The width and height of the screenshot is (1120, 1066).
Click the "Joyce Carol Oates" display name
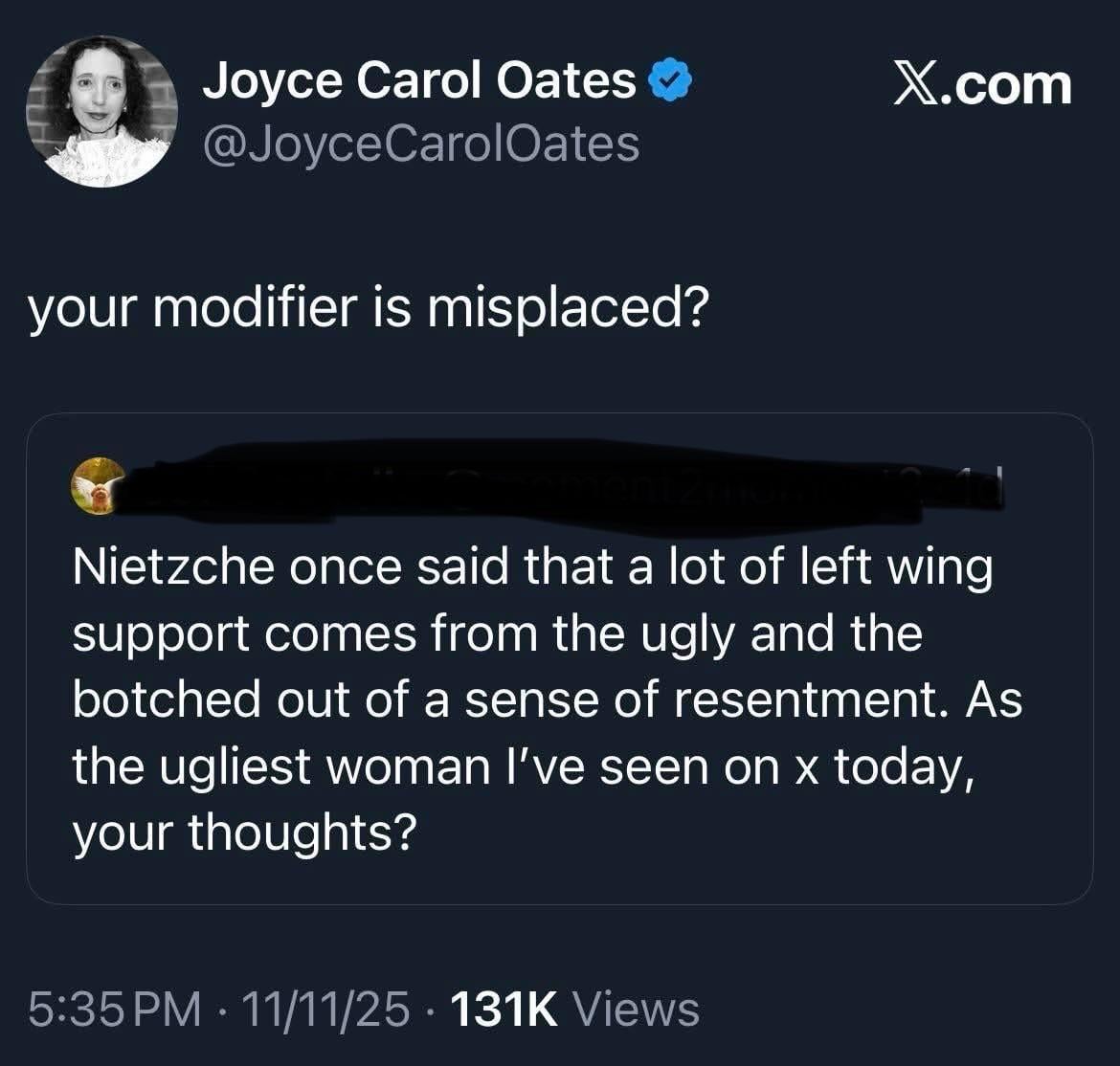pos(418,80)
